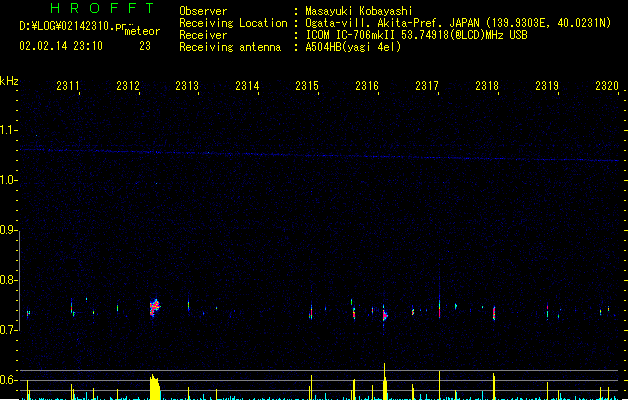The image size is (629, 400).
Task: Click the 2311 time axis marker
Action: [x=68, y=86]
